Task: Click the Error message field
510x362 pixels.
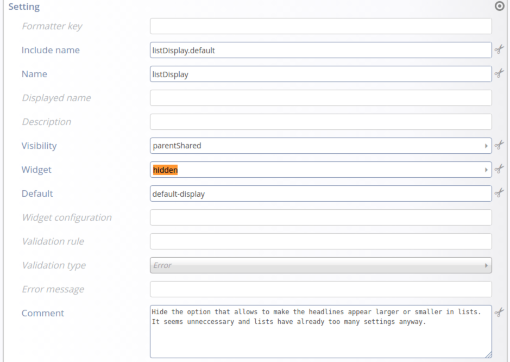Action: click(321, 289)
